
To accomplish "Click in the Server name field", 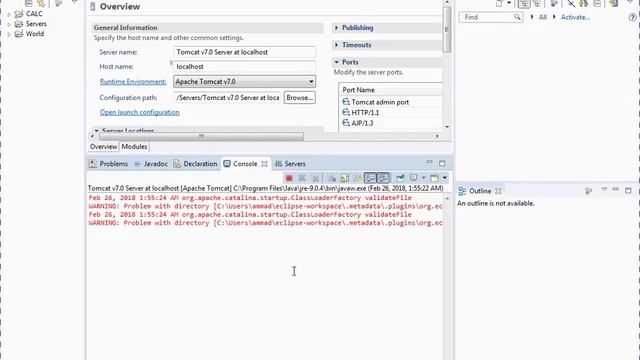I will [x=244, y=52].
